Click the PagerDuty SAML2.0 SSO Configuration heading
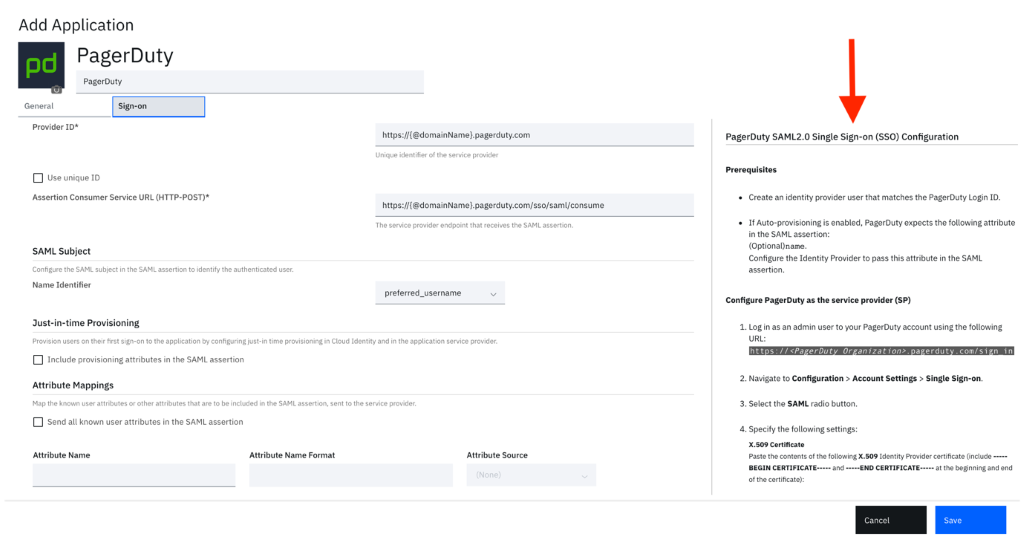Screen dimensions: 1024x543 (842, 137)
